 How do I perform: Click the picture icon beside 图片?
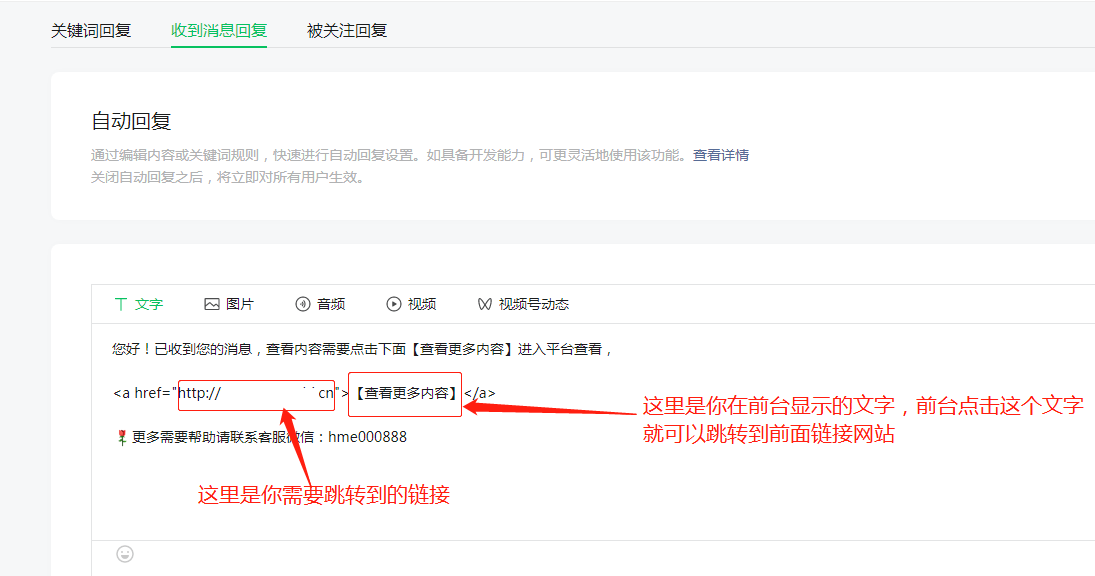pos(212,304)
